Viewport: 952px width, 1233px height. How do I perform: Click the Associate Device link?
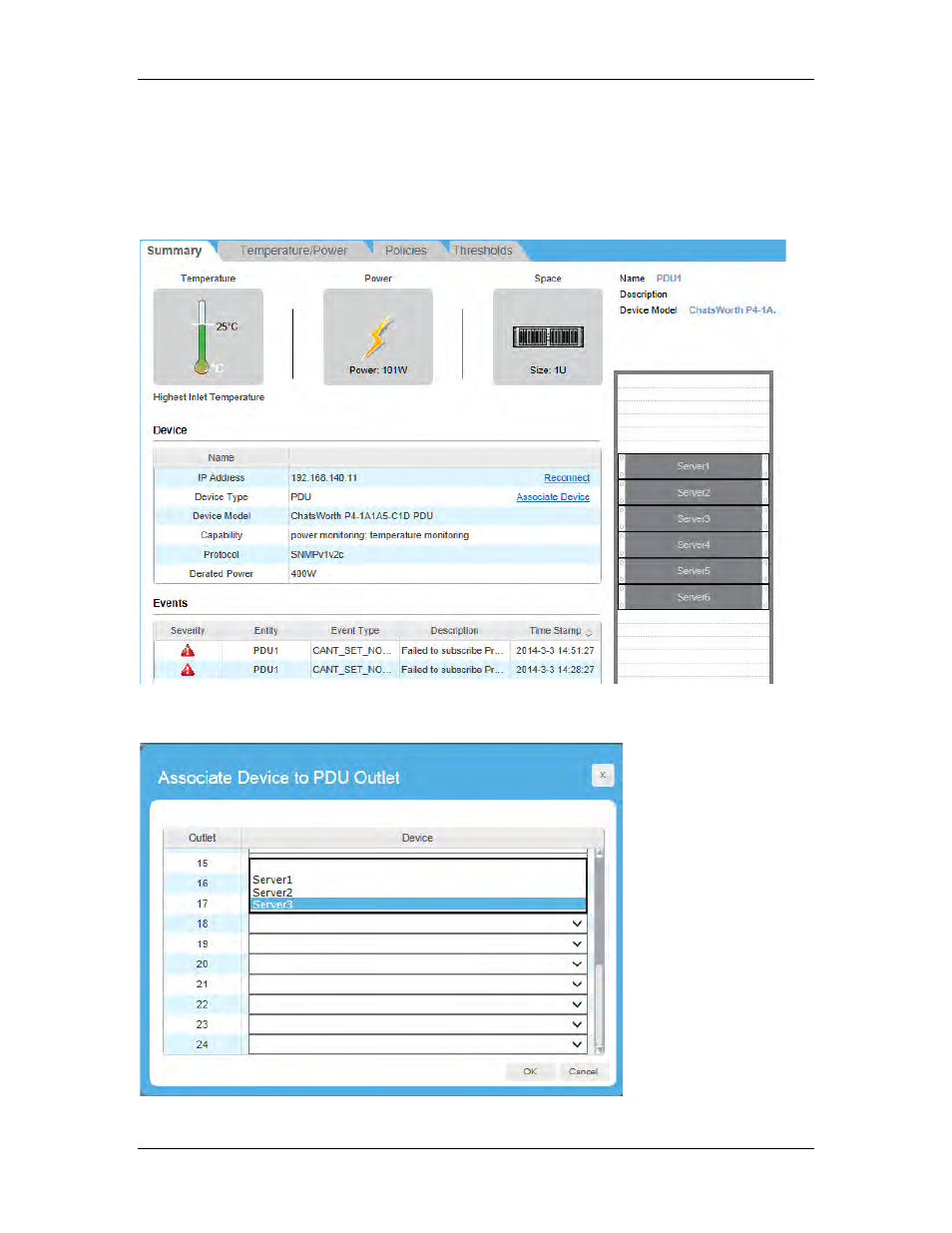(x=553, y=497)
